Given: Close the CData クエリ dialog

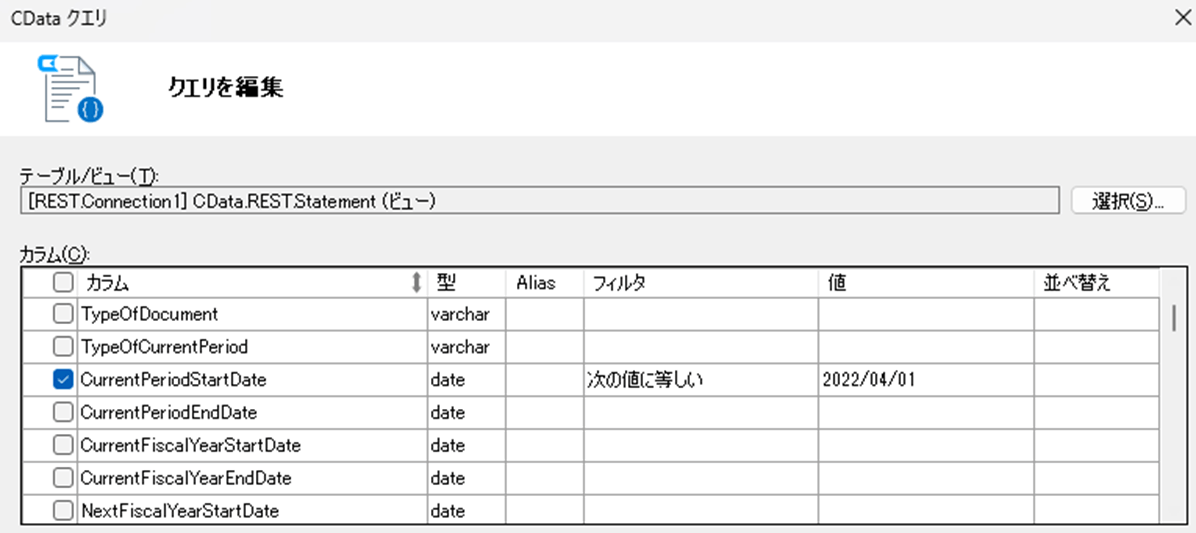Looking at the screenshot, I should (x=1181, y=18).
